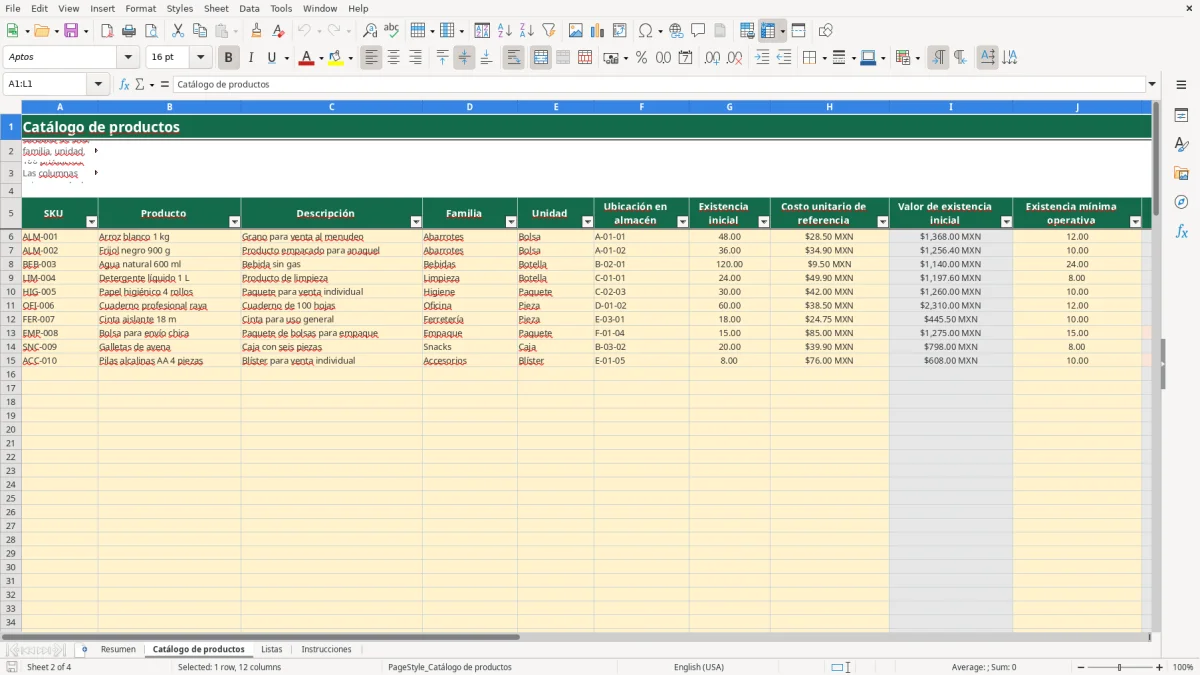Expand the formula bar

[1152, 84]
